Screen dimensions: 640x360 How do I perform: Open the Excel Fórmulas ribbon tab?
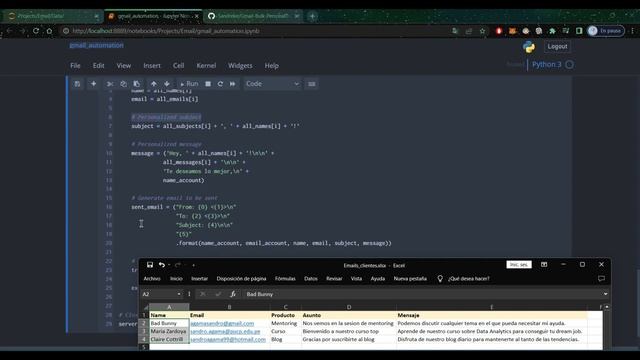(285, 278)
